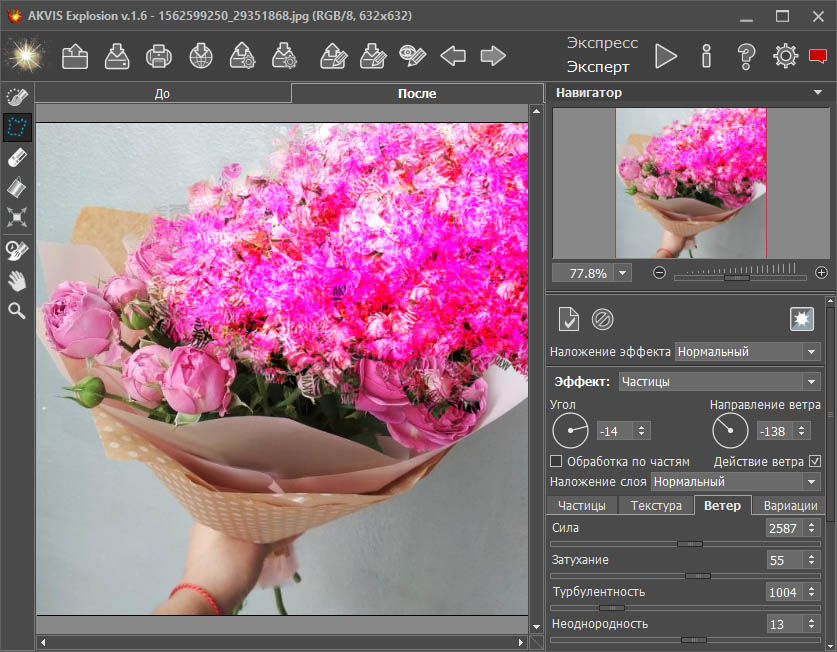The image size is (837, 652).
Task: Open zoom percentage dropdown
Action: (623, 273)
